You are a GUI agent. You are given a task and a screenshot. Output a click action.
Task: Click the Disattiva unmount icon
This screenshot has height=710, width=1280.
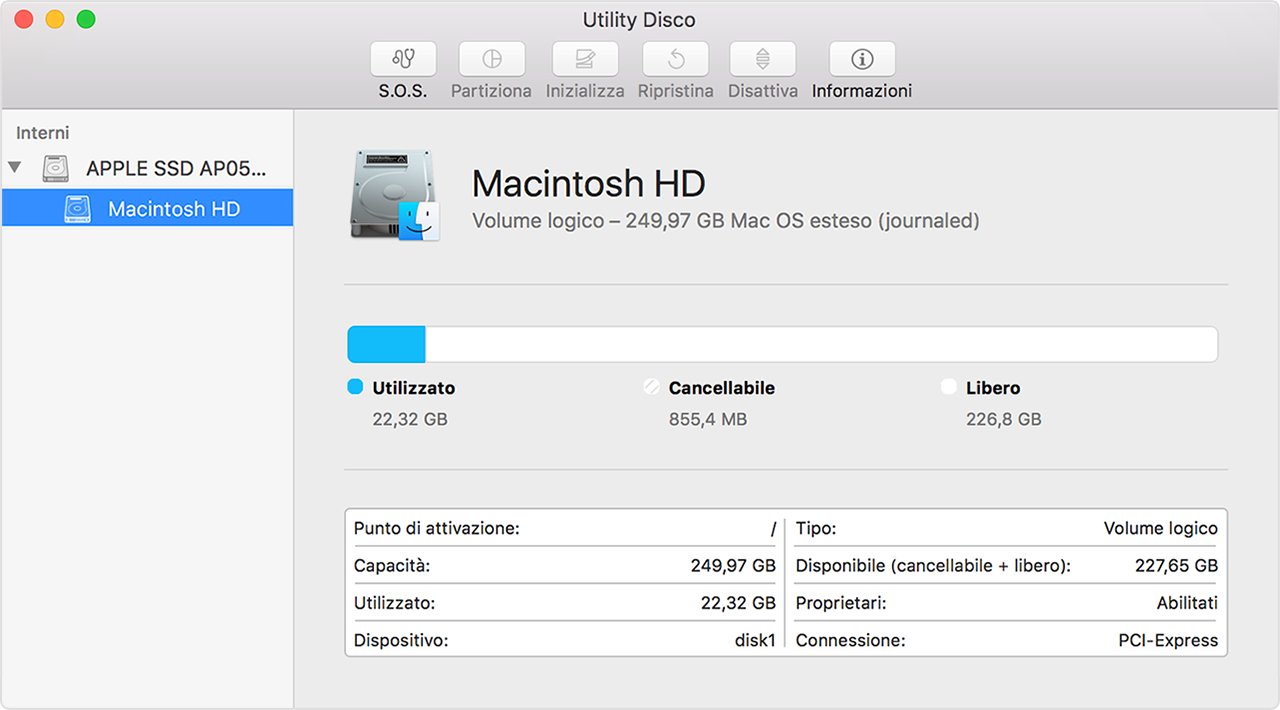pos(762,59)
